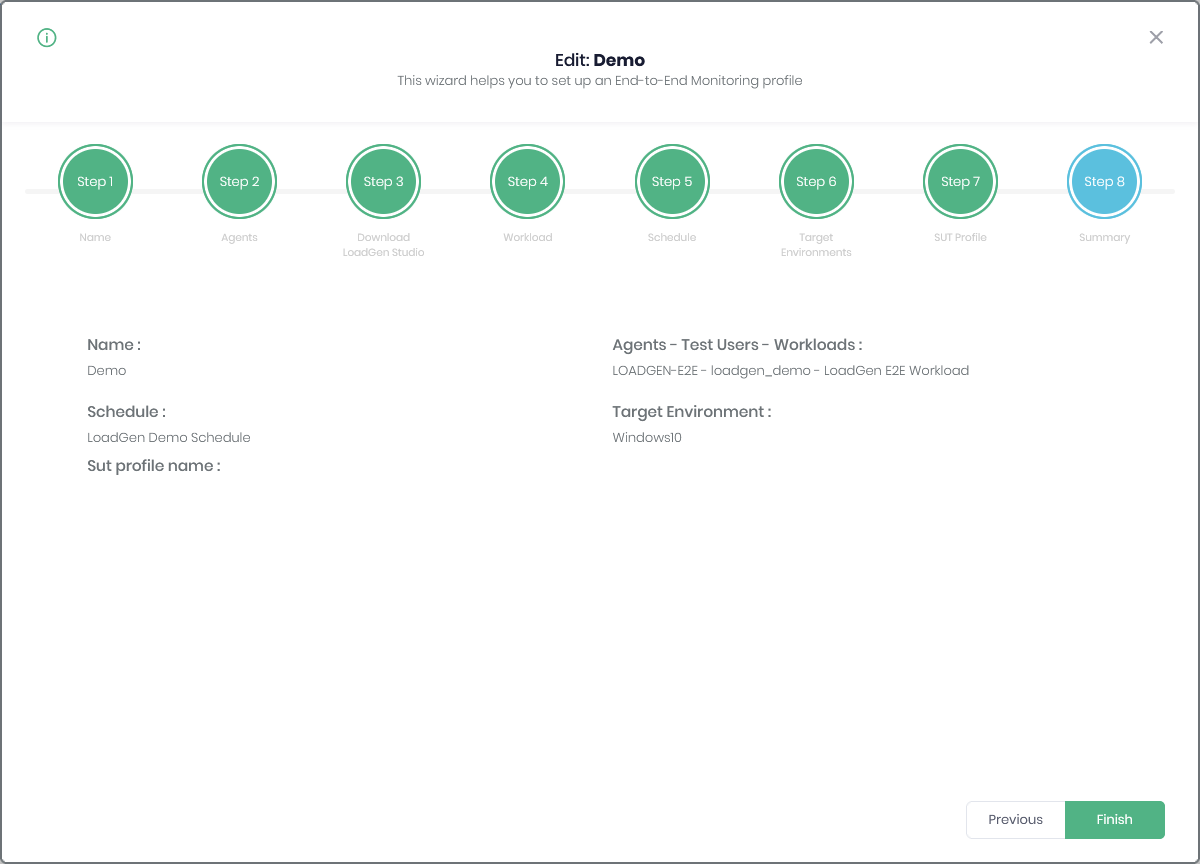Click the LOADGEN-E2E agents workload entry
The image size is (1200, 864).
click(x=790, y=371)
